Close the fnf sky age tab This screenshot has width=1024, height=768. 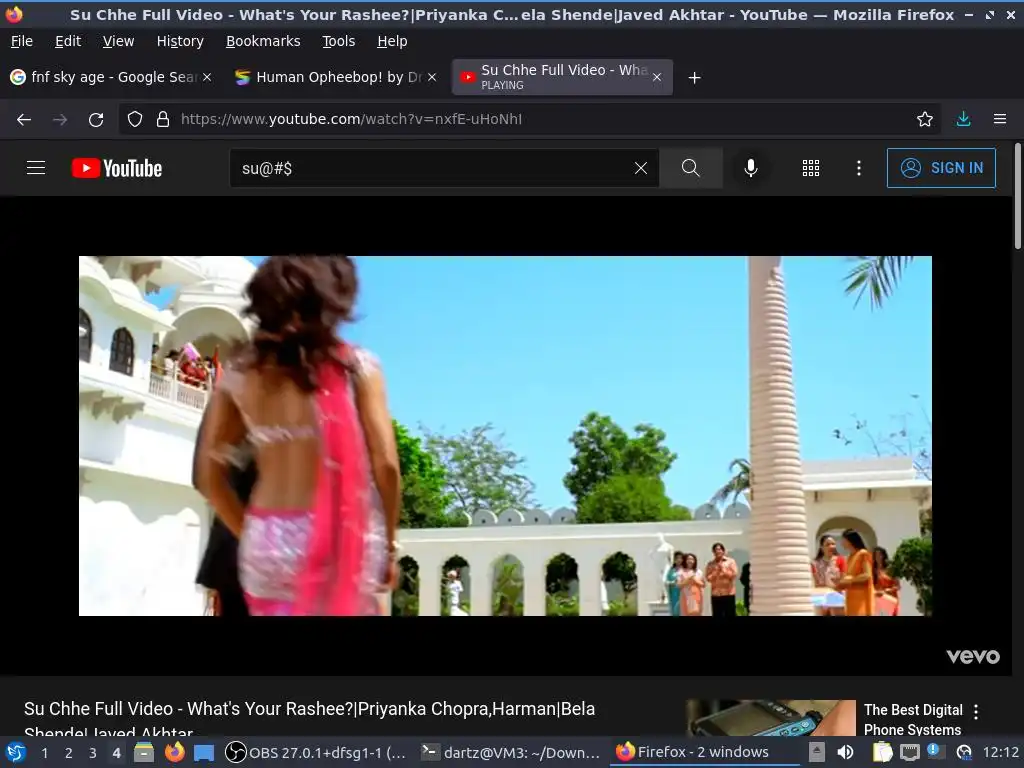tap(206, 77)
